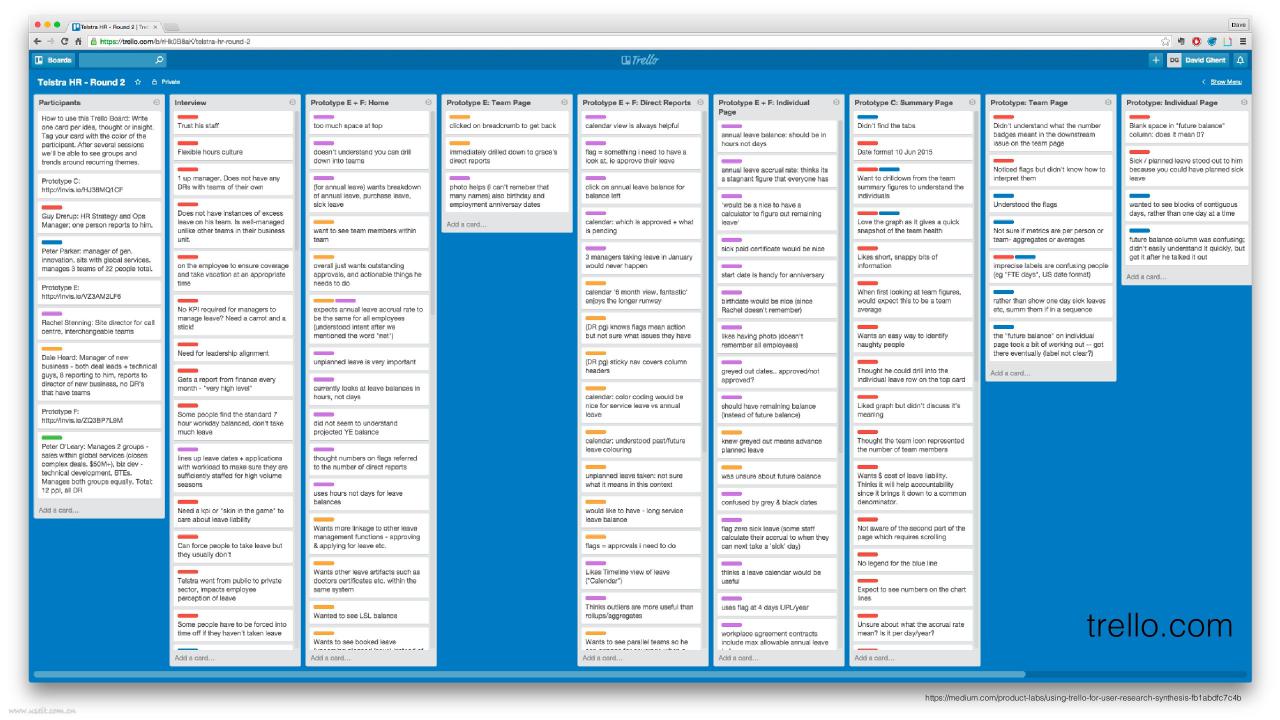This screenshot has height=720, width=1280.
Task: Open the Peter Parker participant card
Action: coord(97,258)
